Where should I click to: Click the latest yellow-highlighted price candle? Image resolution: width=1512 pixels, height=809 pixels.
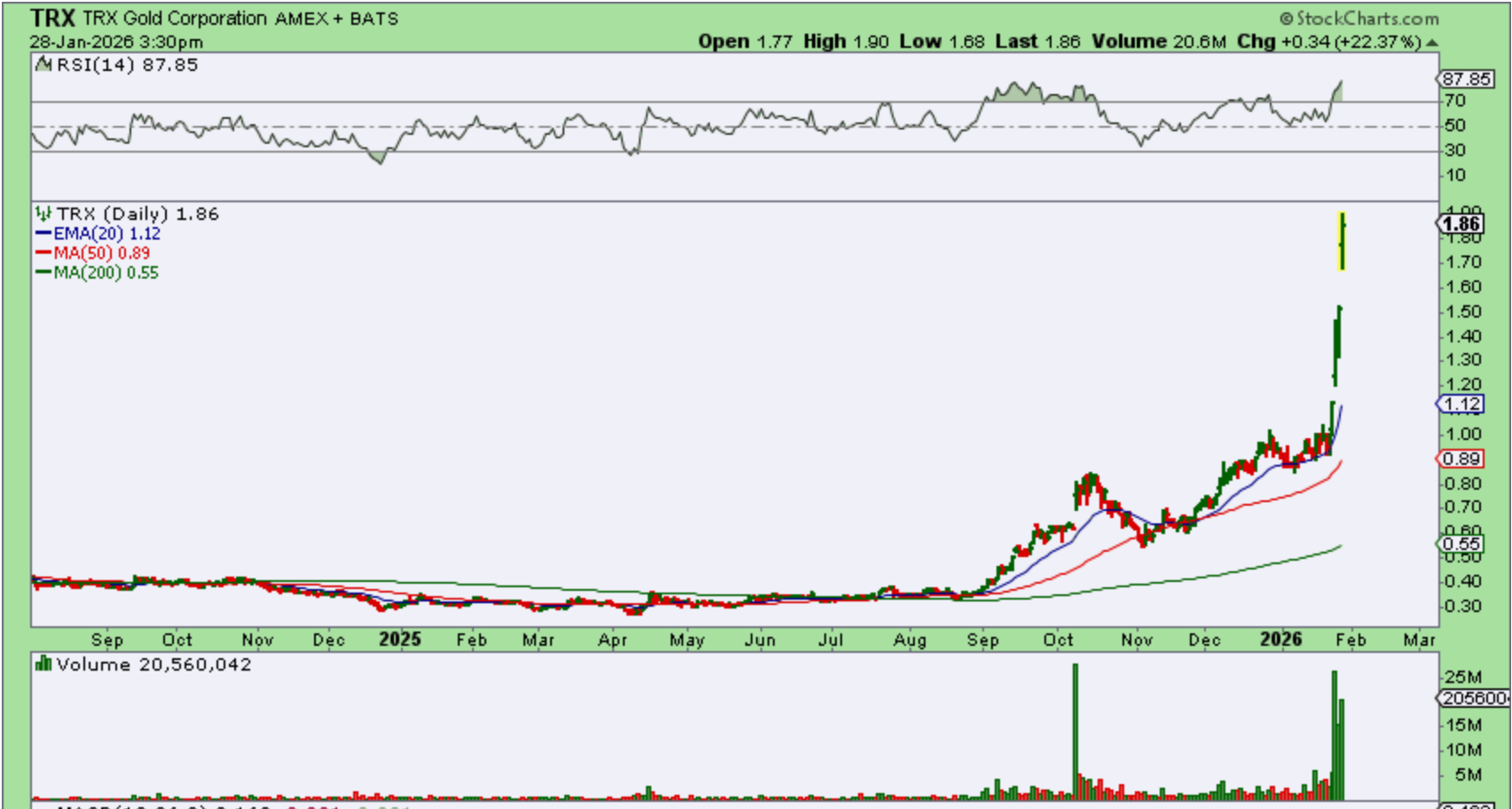(x=1343, y=241)
